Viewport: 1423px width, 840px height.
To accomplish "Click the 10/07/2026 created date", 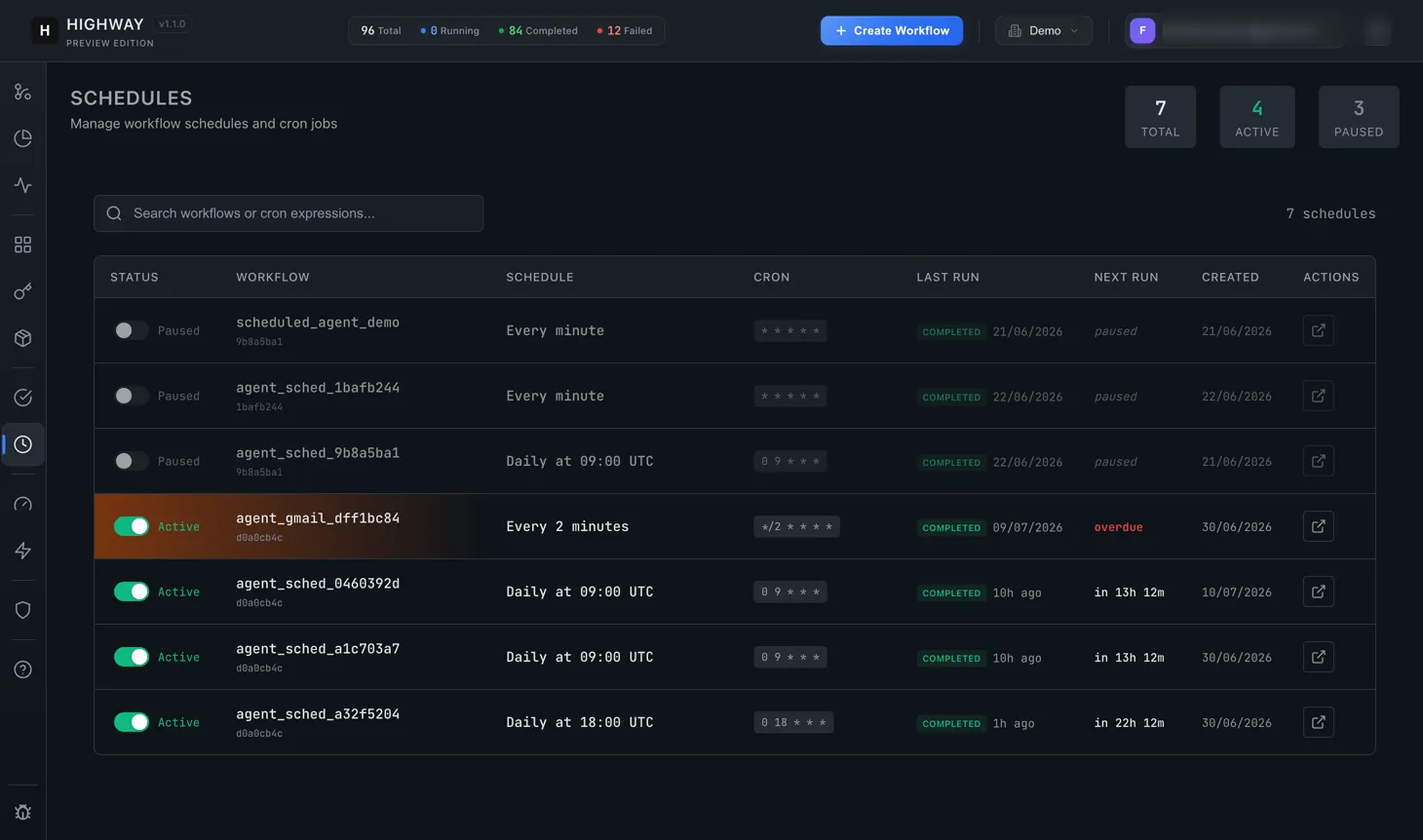I will click(x=1236, y=592).
